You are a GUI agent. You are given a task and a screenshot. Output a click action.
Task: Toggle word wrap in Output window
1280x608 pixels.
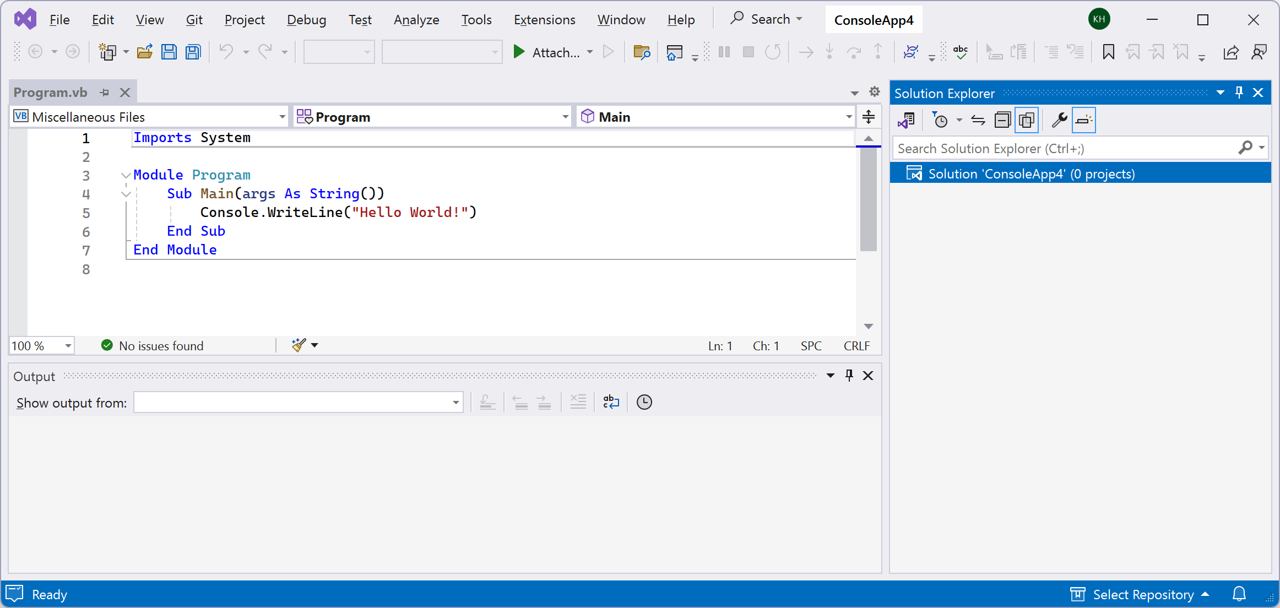click(x=611, y=402)
